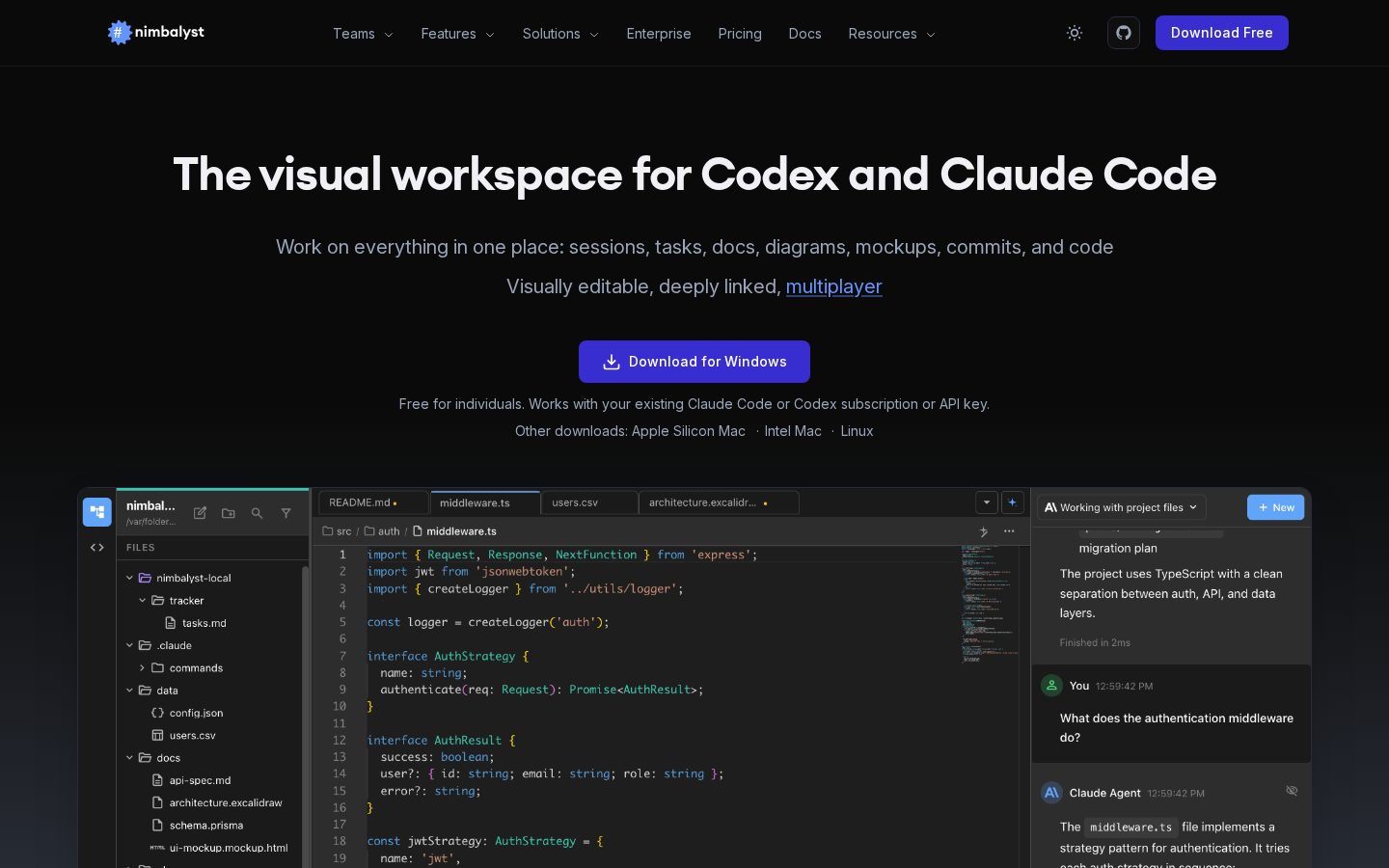The image size is (1389, 868).
Task: Open the Solutions dropdown menu
Action: point(560,34)
